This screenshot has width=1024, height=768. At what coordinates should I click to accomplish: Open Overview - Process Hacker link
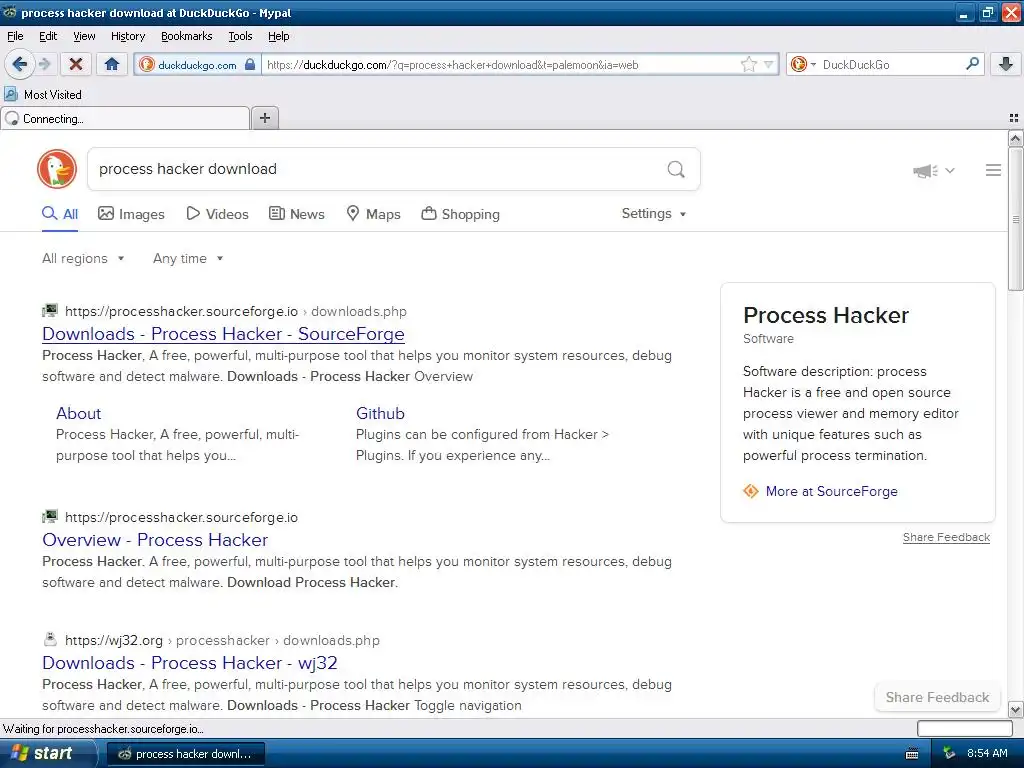pos(155,540)
